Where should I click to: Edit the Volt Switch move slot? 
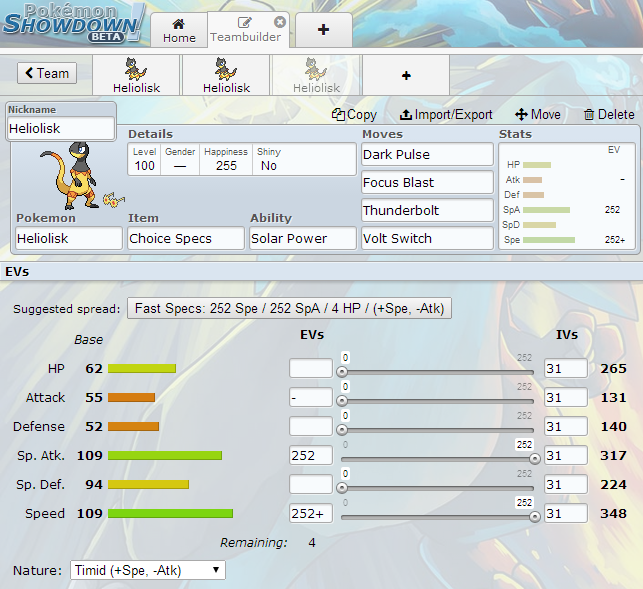tap(427, 238)
